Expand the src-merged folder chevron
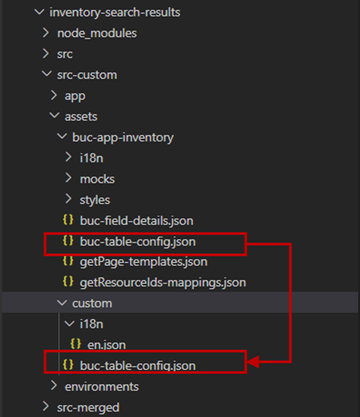This screenshot has width=360, height=417. click(46, 407)
